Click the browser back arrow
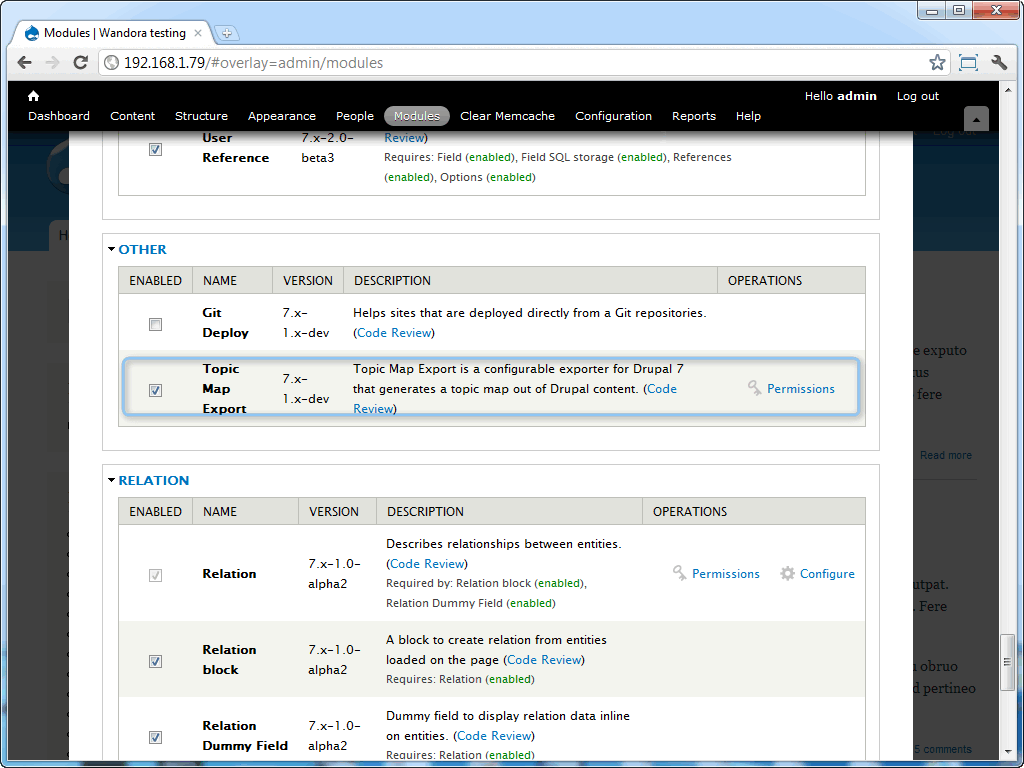 click(23, 61)
